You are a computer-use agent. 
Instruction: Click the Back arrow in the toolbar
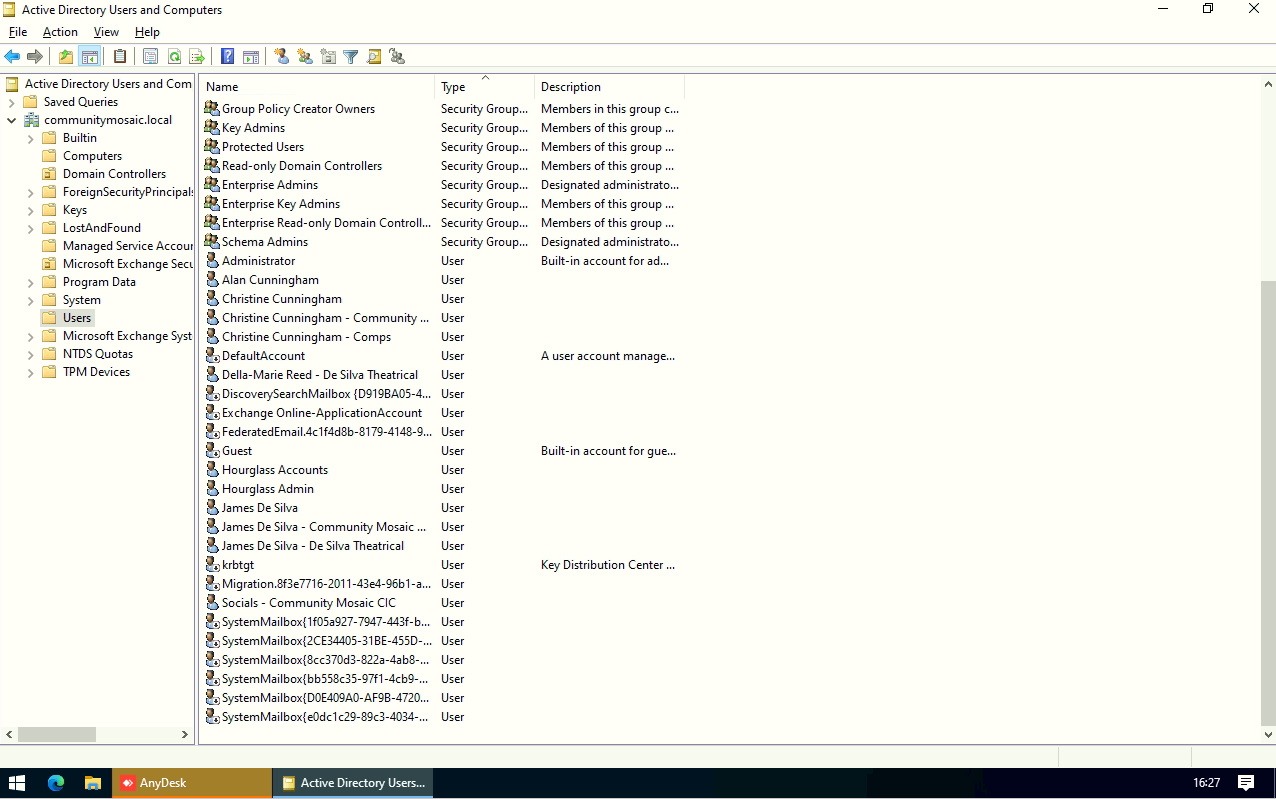(12, 57)
